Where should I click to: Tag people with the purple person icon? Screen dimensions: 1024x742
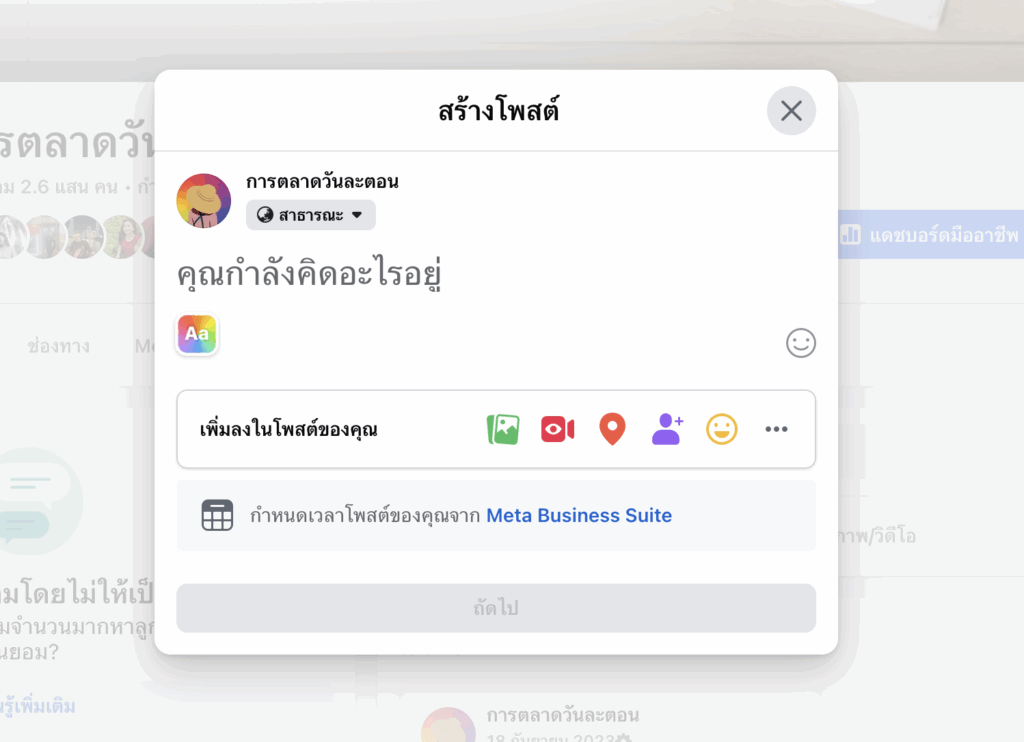(x=667, y=429)
